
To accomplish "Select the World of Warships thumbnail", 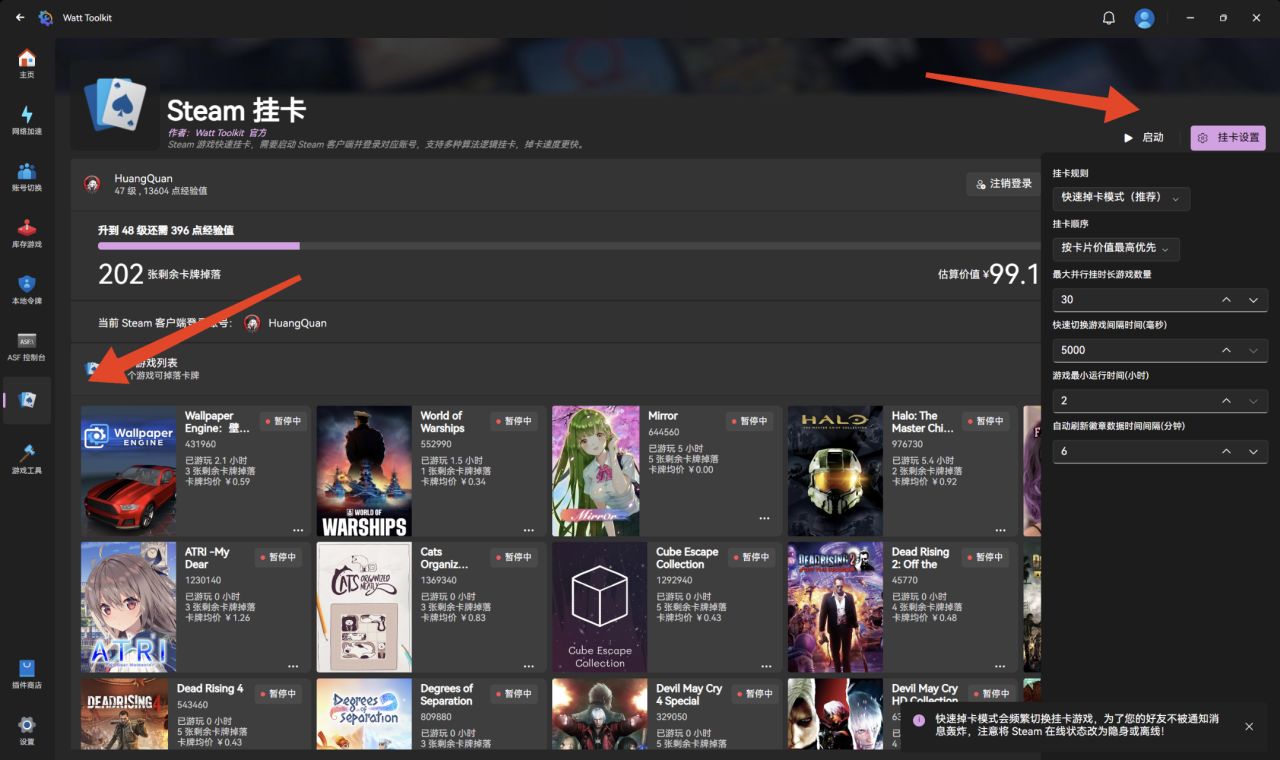I will coord(364,471).
